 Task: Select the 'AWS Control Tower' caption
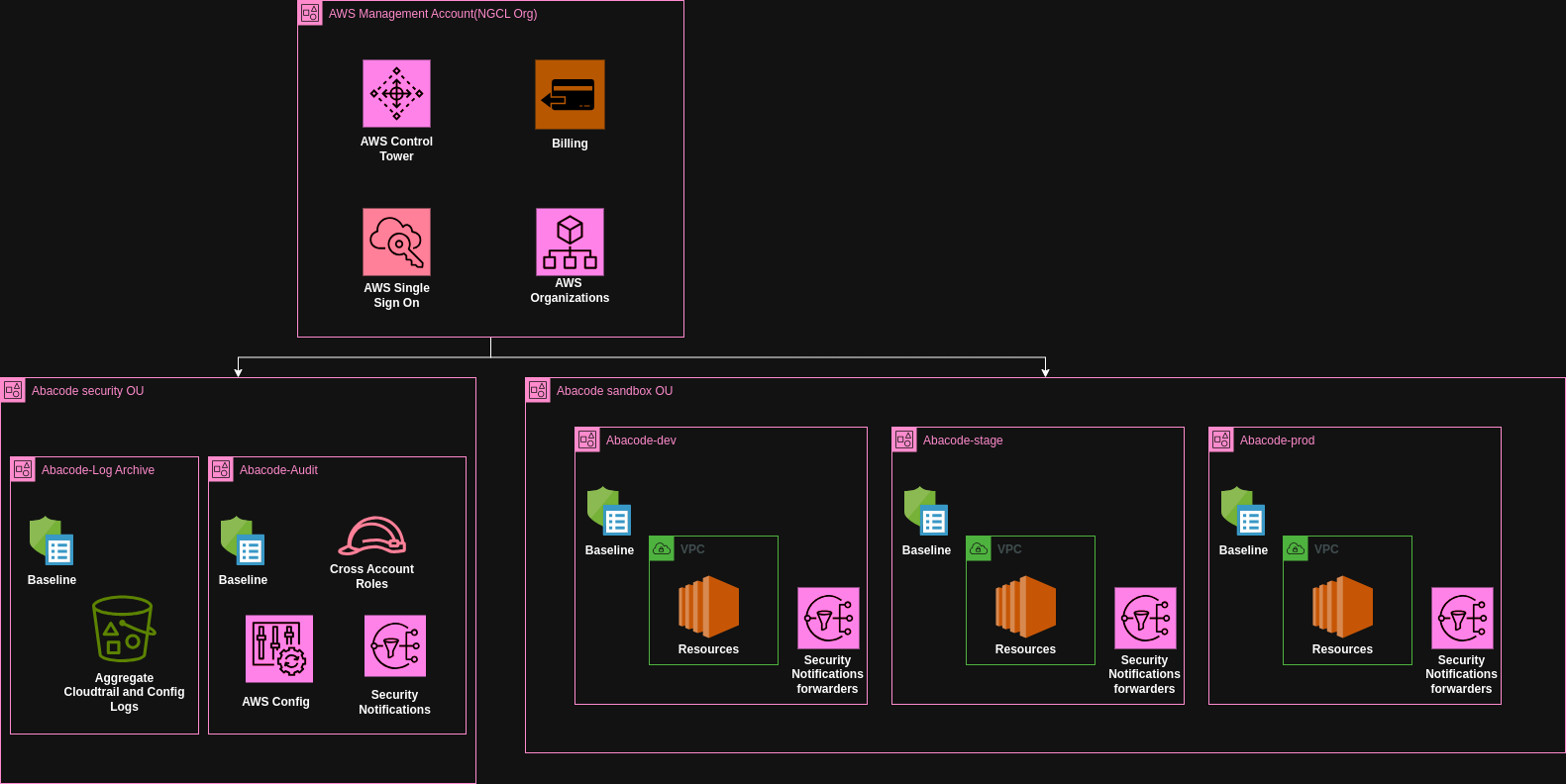pos(396,148)
